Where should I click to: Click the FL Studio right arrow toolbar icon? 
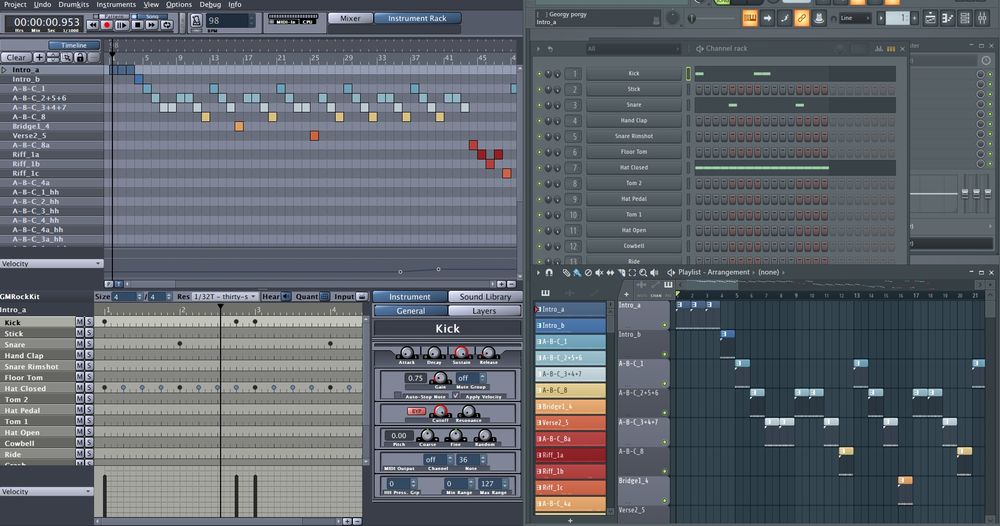(767, 18)
